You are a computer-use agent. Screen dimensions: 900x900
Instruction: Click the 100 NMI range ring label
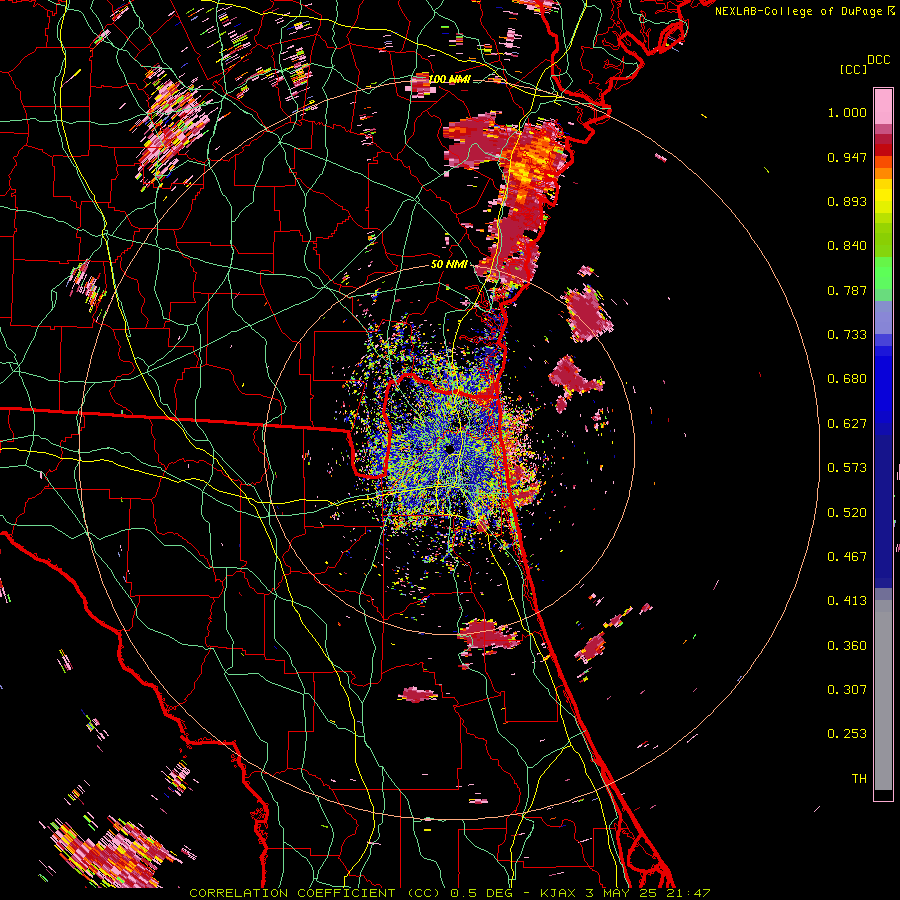(449, 79)
